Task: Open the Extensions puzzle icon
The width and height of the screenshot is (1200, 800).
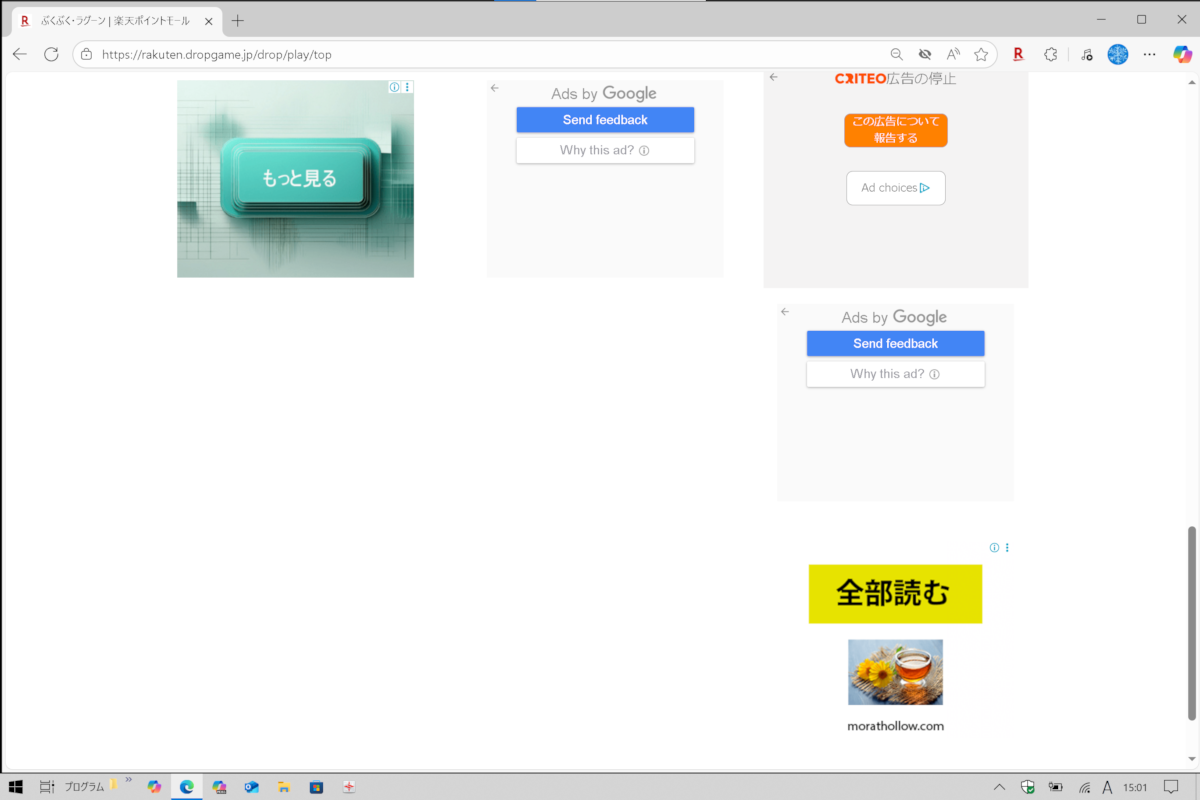Action: (x=1050, y=54)
